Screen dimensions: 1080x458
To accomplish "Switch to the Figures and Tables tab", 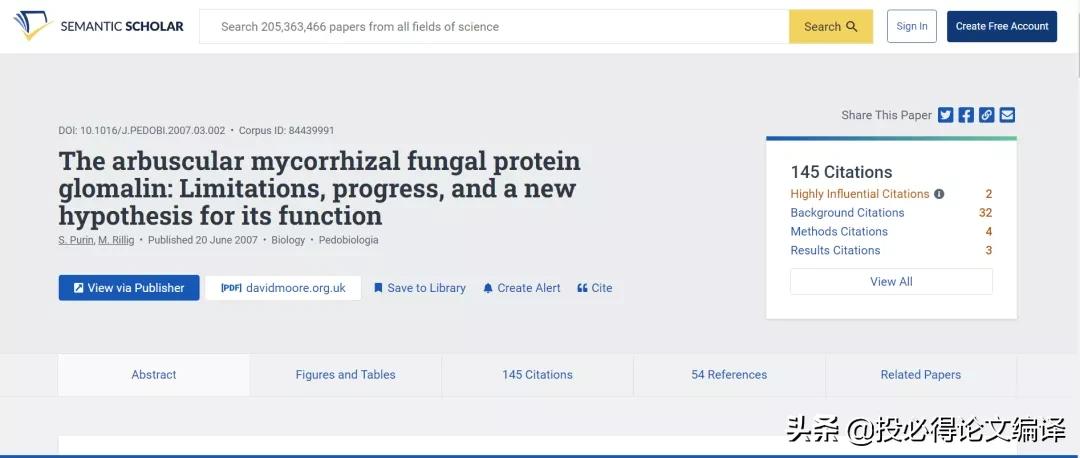I will (346, 375).
